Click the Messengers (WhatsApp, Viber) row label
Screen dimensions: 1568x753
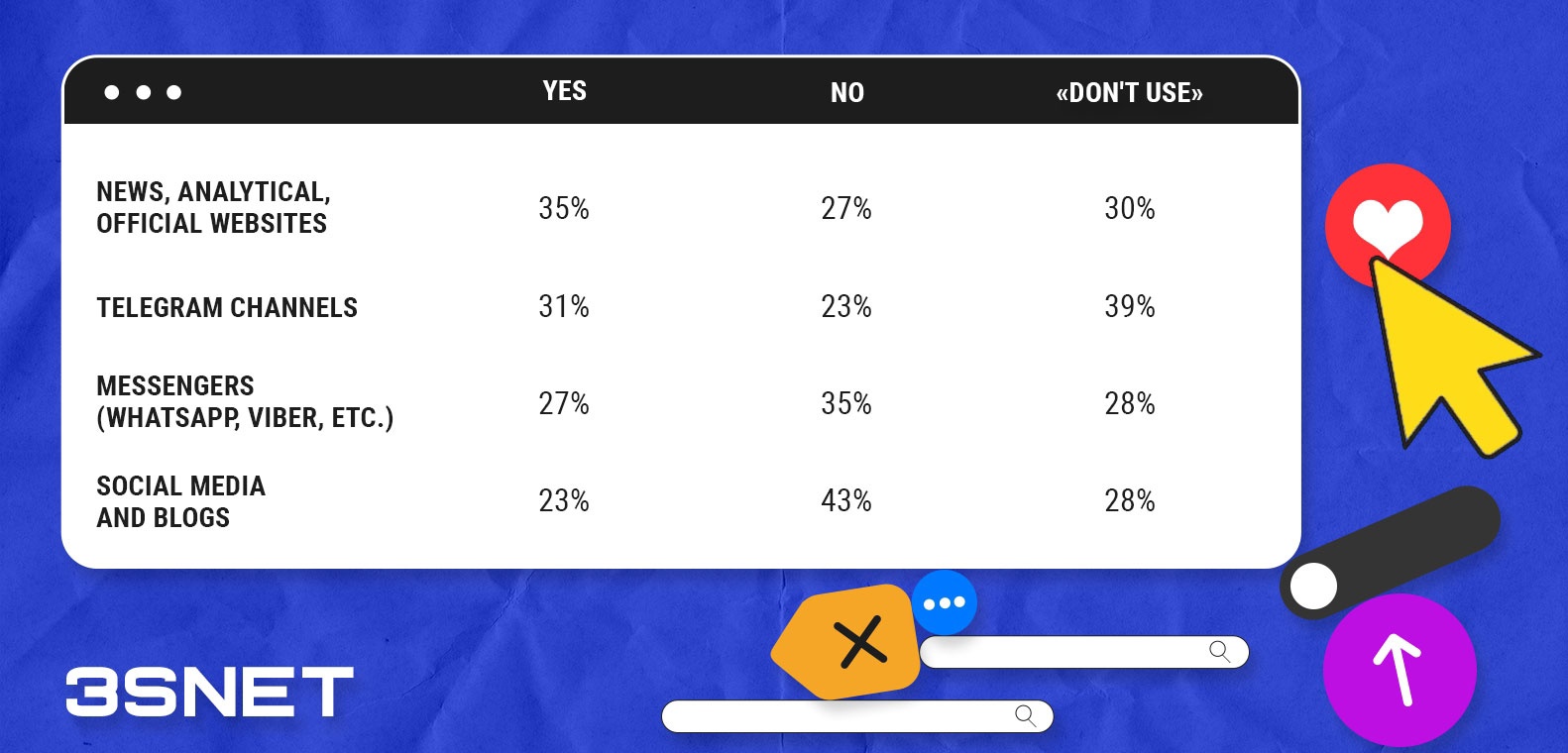(244, 401)
